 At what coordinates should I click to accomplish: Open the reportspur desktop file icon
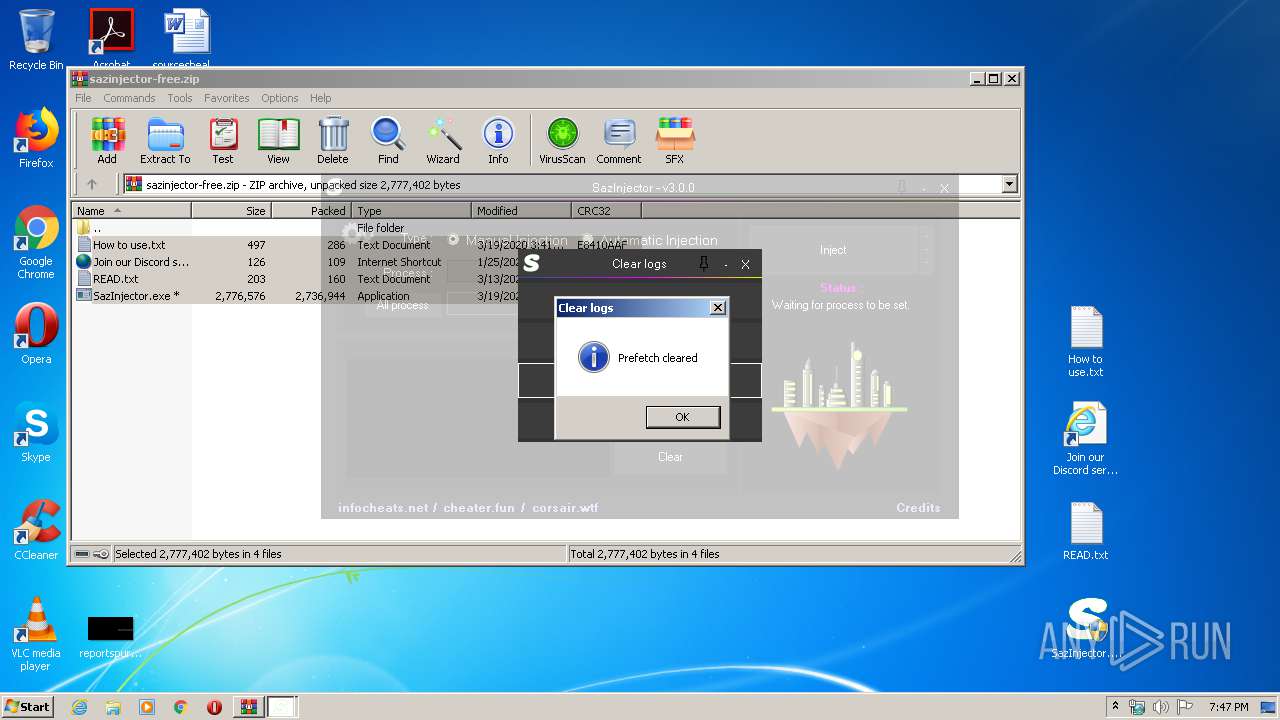click(110, 636)
